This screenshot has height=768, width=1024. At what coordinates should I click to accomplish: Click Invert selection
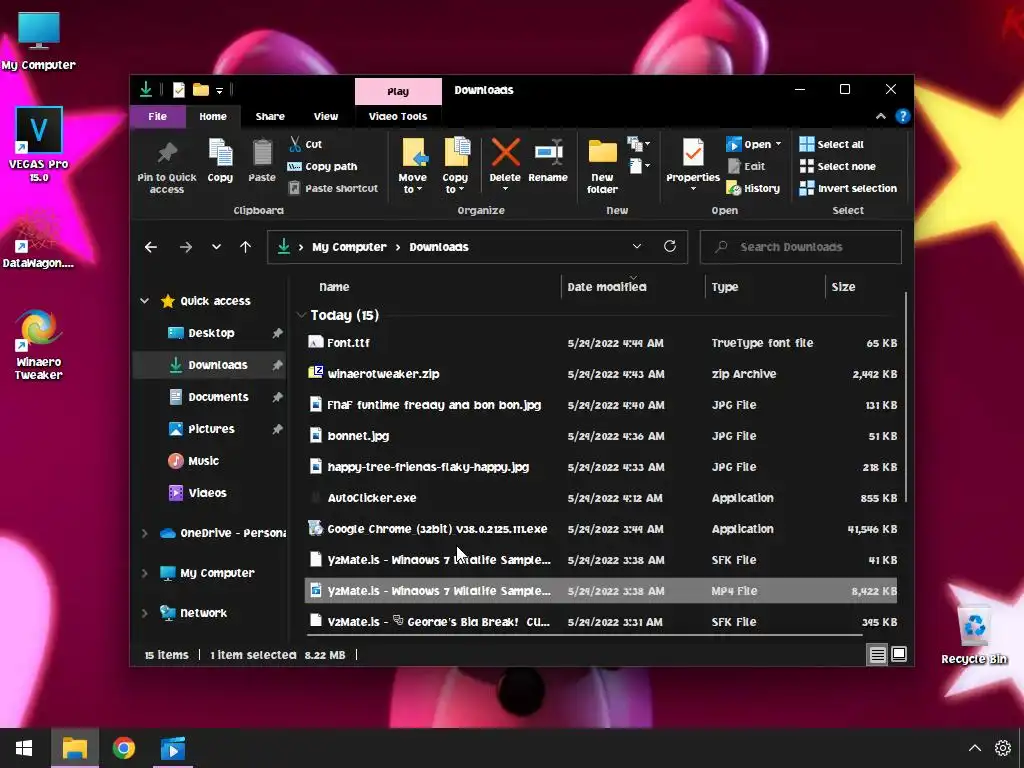pyautogui.click(x=848, y=188)
